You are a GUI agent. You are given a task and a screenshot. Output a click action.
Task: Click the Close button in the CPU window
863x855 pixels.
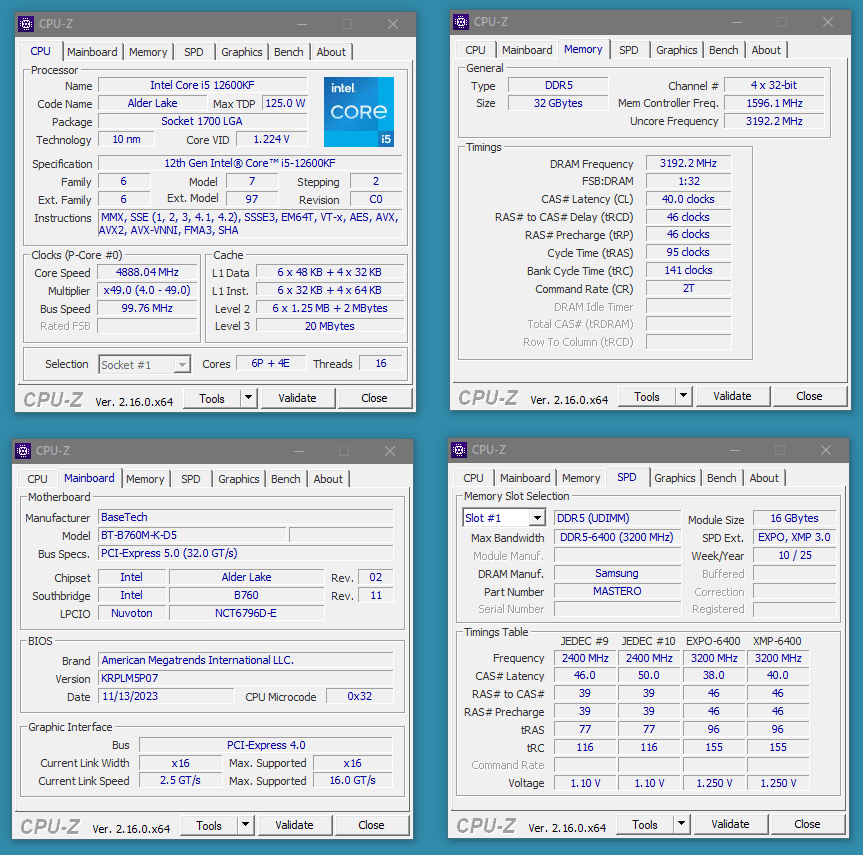pyautogui.click(x=374, y=398)
